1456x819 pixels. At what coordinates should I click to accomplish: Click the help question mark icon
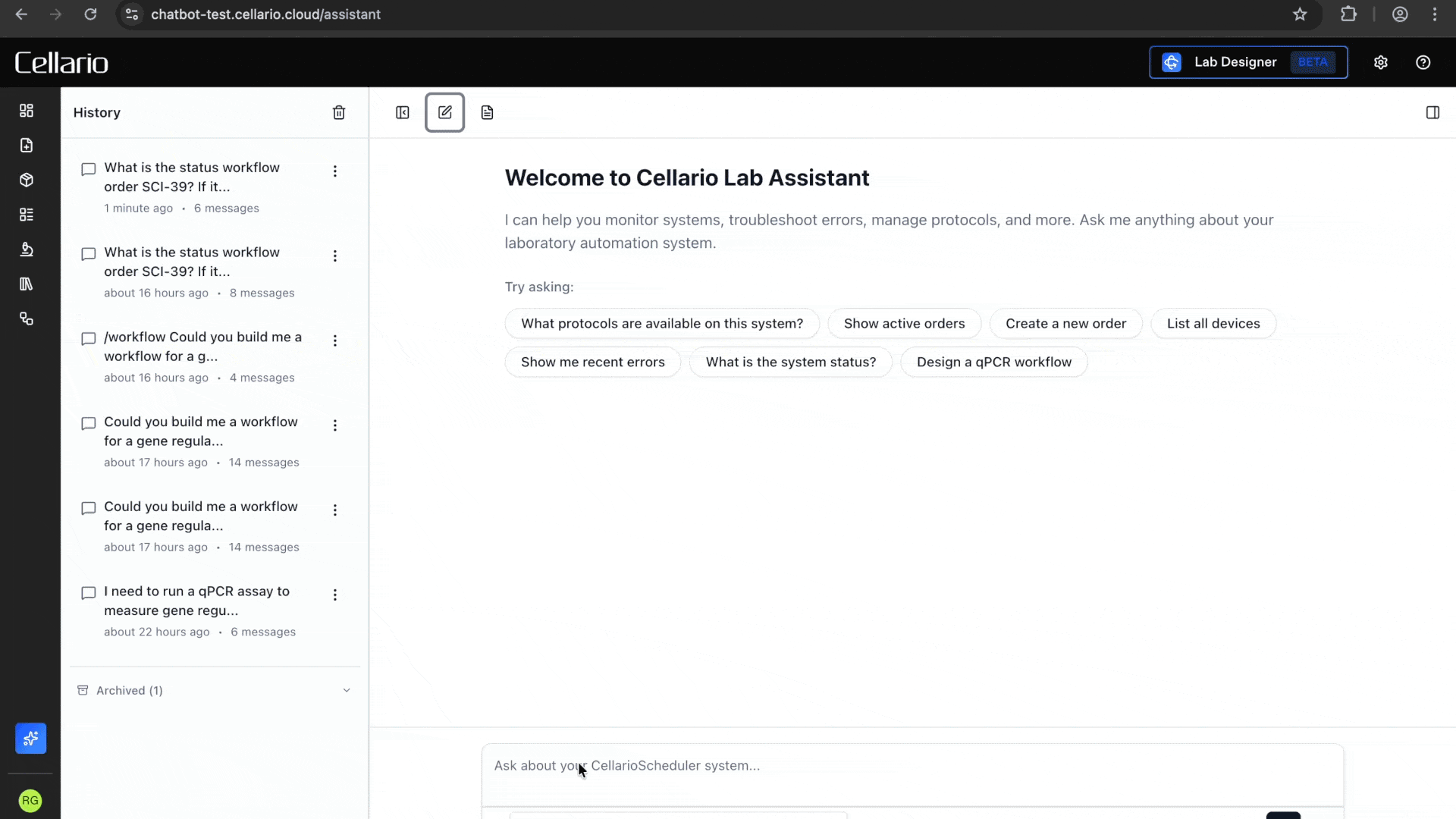(x=1423, y=62)
